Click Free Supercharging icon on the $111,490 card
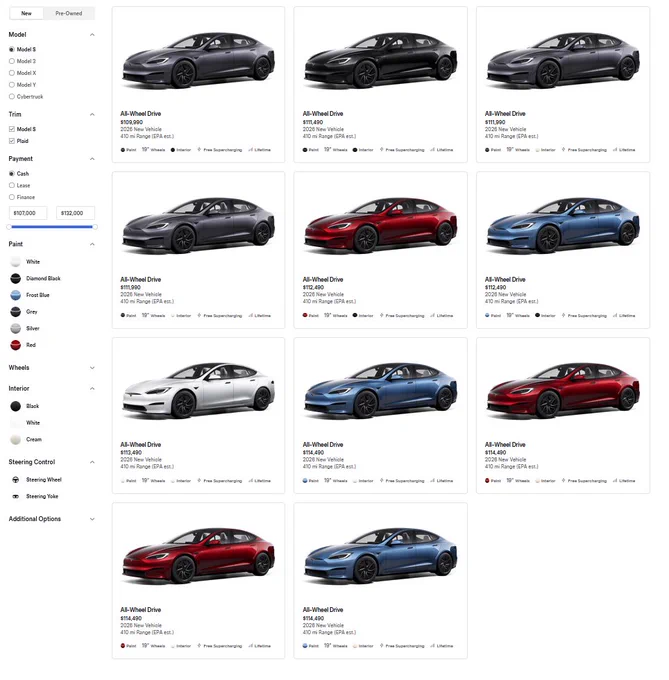The width and height of the screenshot is (669, 680). tap(382, 150)
